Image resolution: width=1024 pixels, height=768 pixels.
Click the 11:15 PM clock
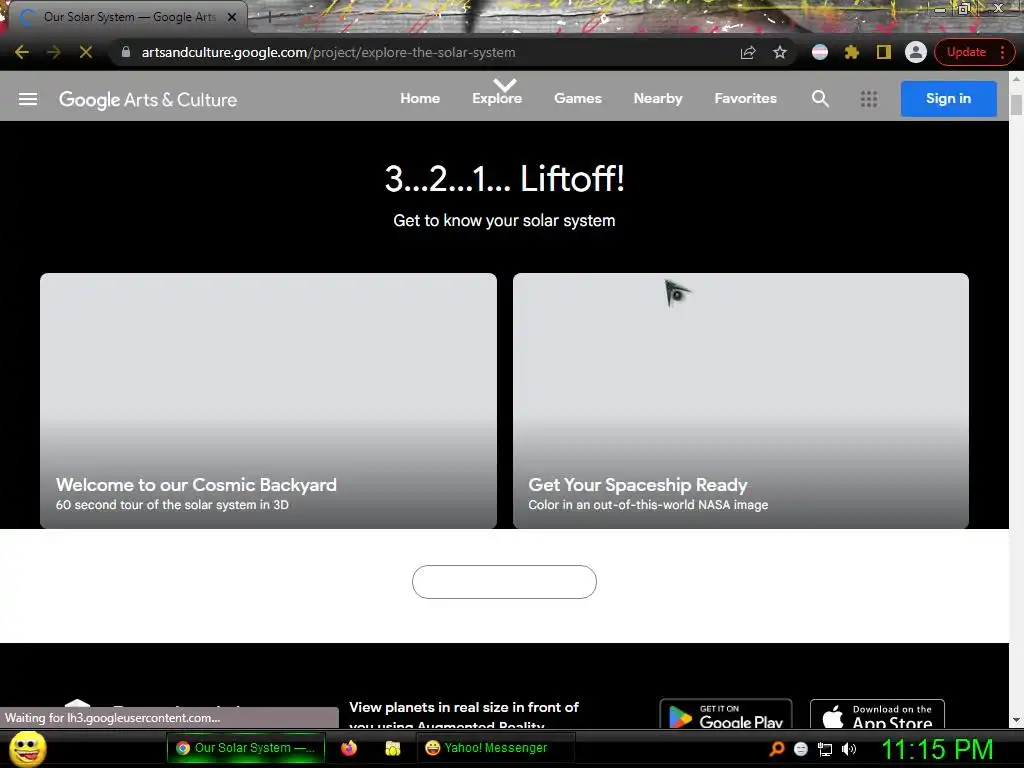point(937,749)
